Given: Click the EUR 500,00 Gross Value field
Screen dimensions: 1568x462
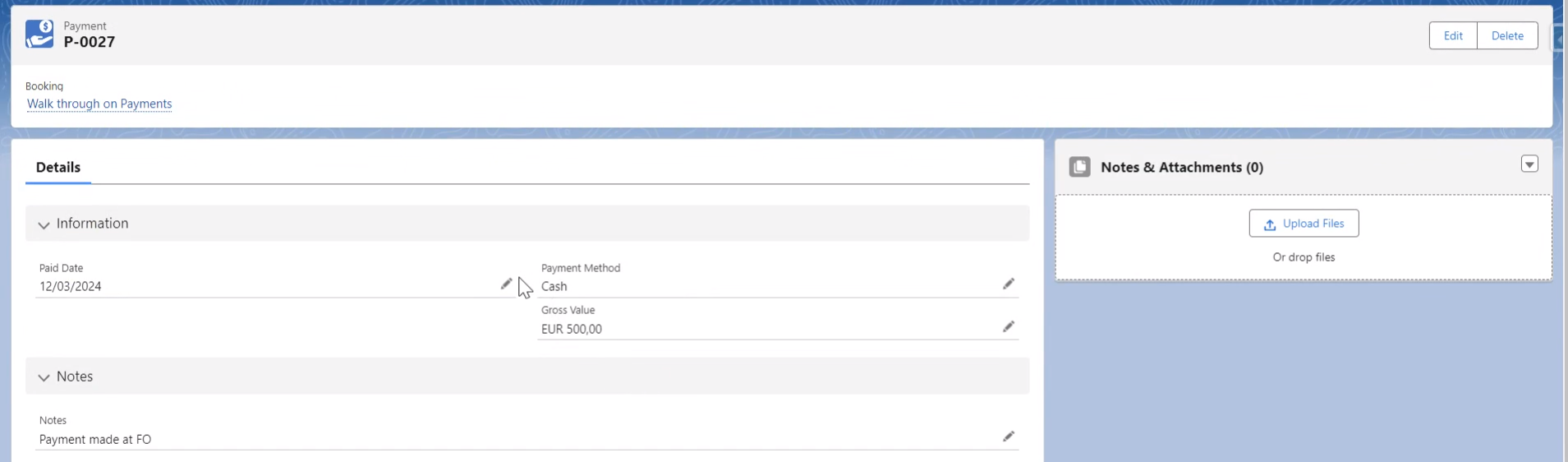Looking at the screenshot, I should (x=572, y=329).
